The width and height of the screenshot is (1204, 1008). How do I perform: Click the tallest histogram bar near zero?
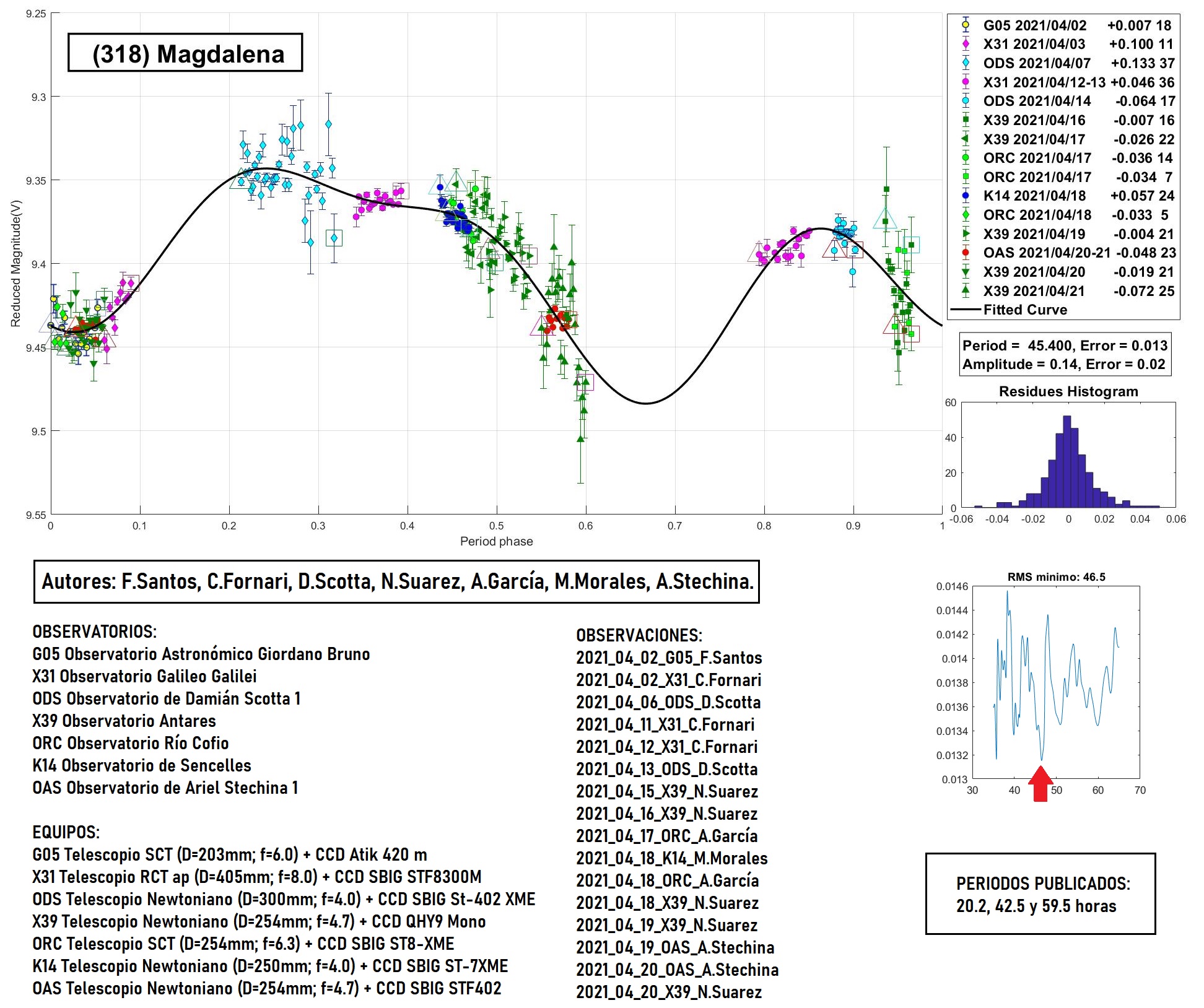[1067, 461]
